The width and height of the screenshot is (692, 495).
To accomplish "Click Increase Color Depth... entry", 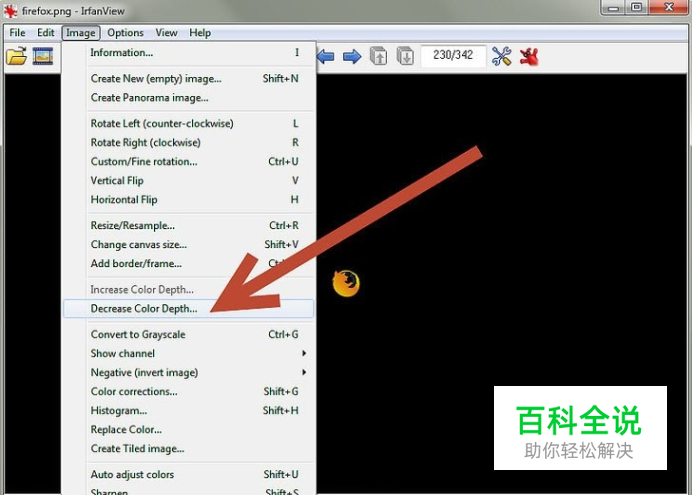I will tap(189, 289).
